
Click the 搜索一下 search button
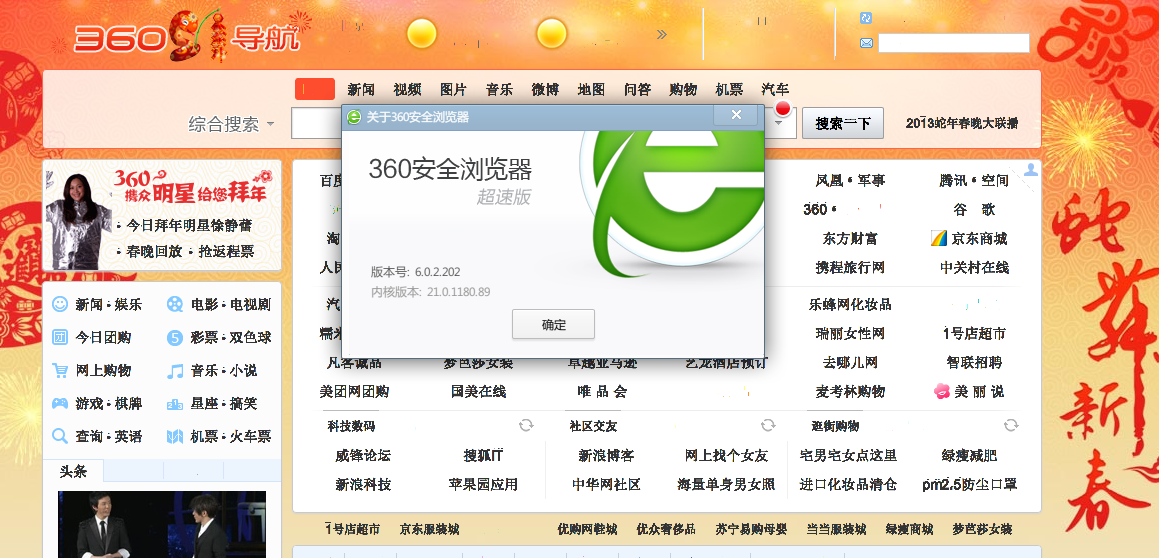tap(843, 123)
